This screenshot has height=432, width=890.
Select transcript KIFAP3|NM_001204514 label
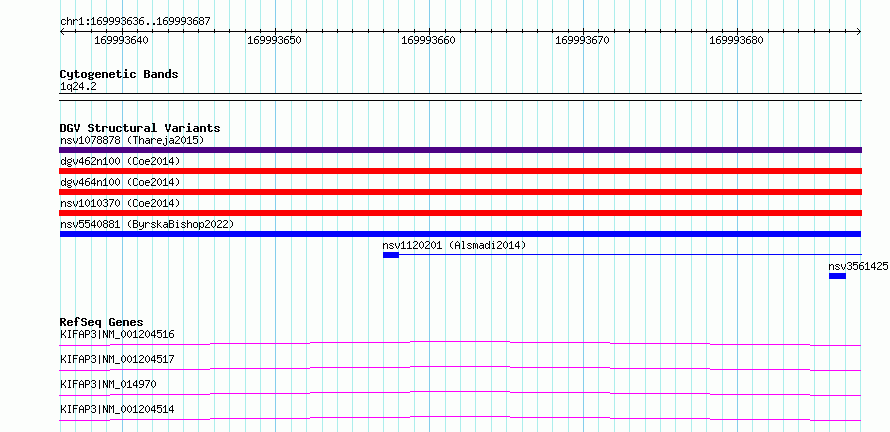pos(117,409)
